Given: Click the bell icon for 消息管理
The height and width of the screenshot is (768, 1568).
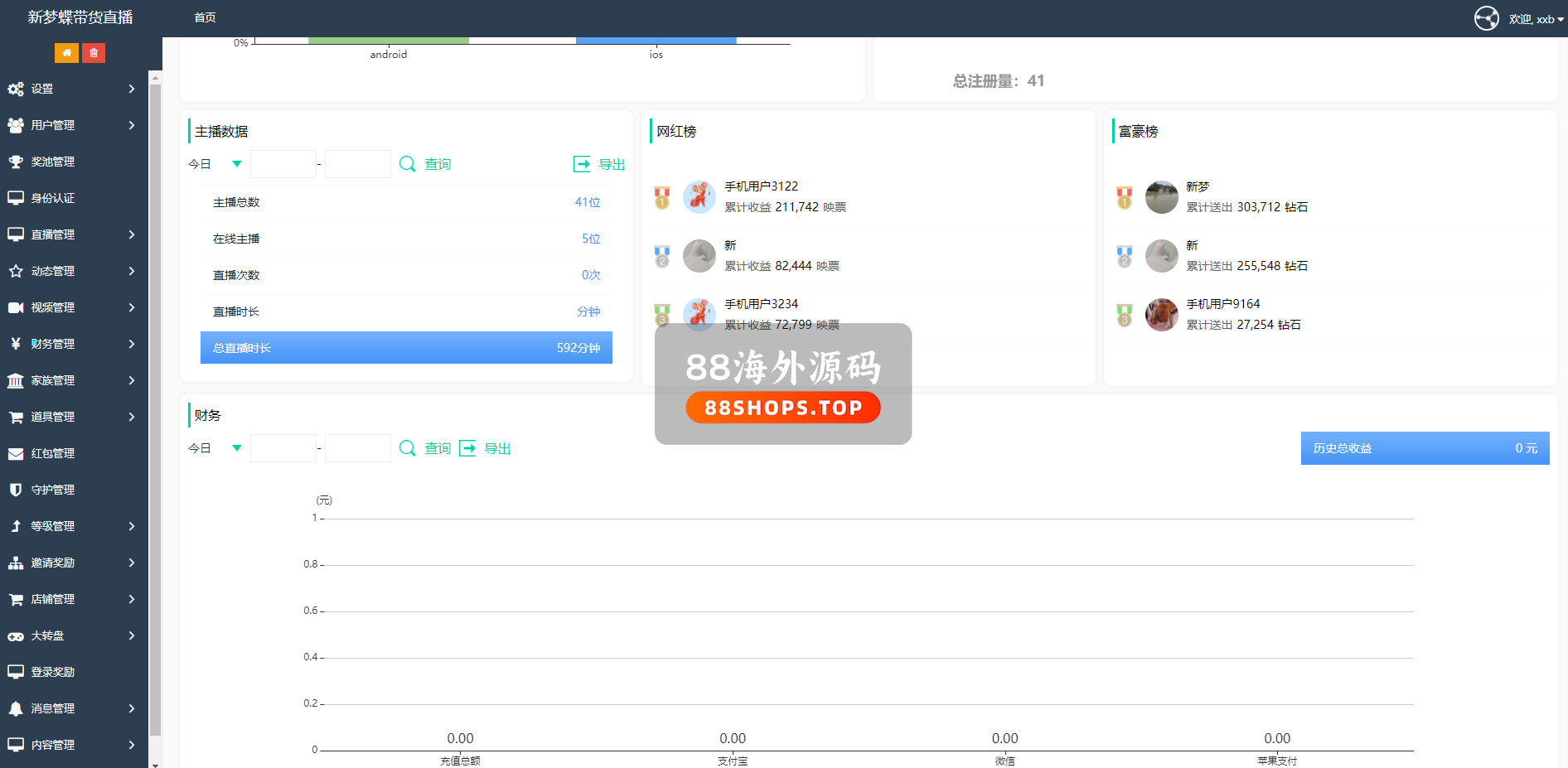Looking at the screenshot, I should click(x=16, y=708).
